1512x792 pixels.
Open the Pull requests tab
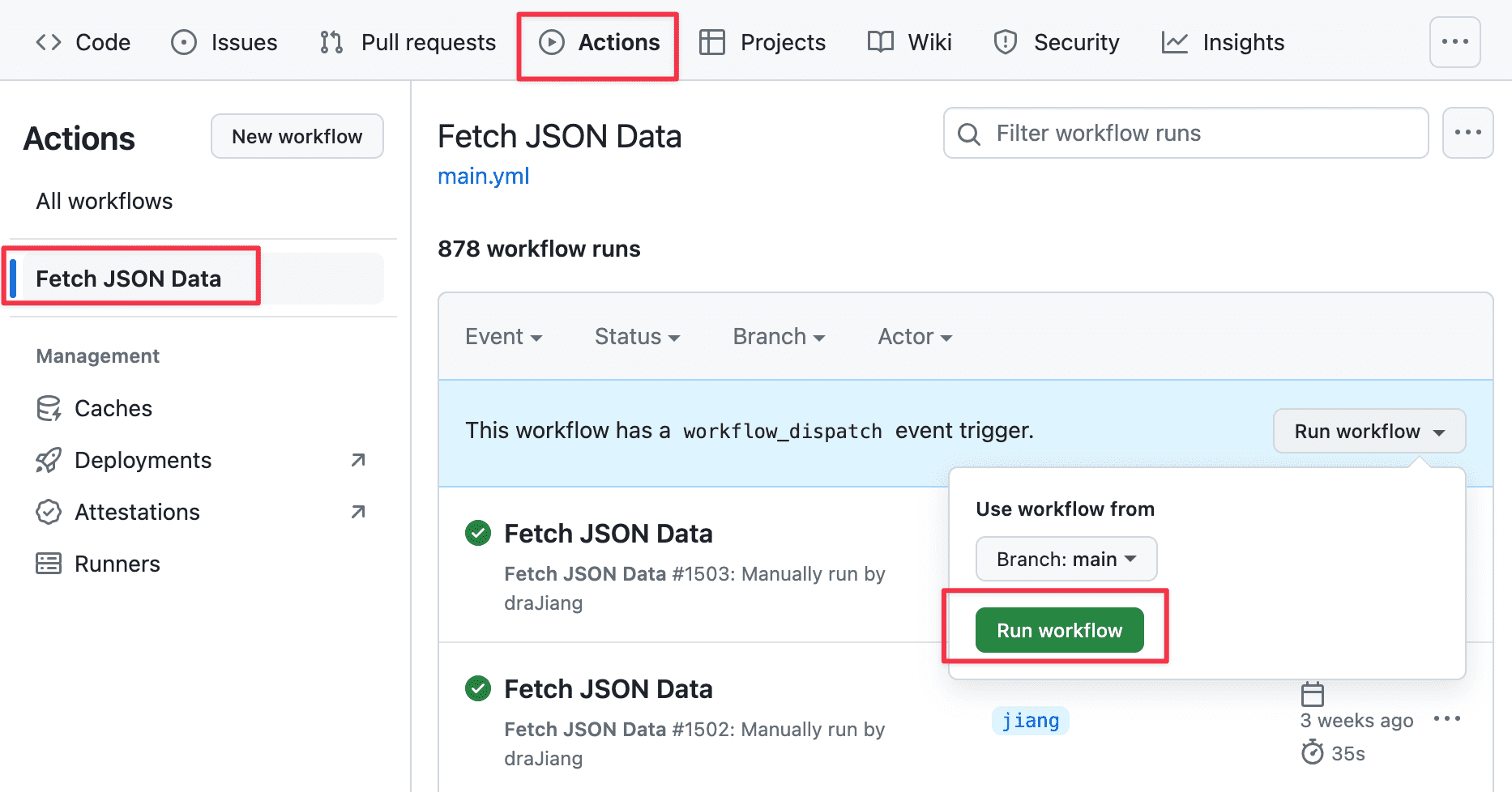coord(408,42)
